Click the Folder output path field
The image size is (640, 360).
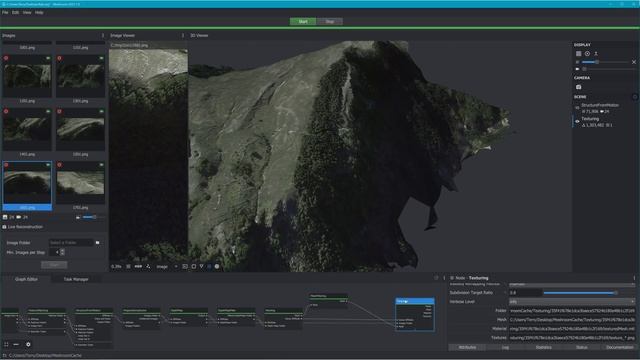(x=572, y=311)
